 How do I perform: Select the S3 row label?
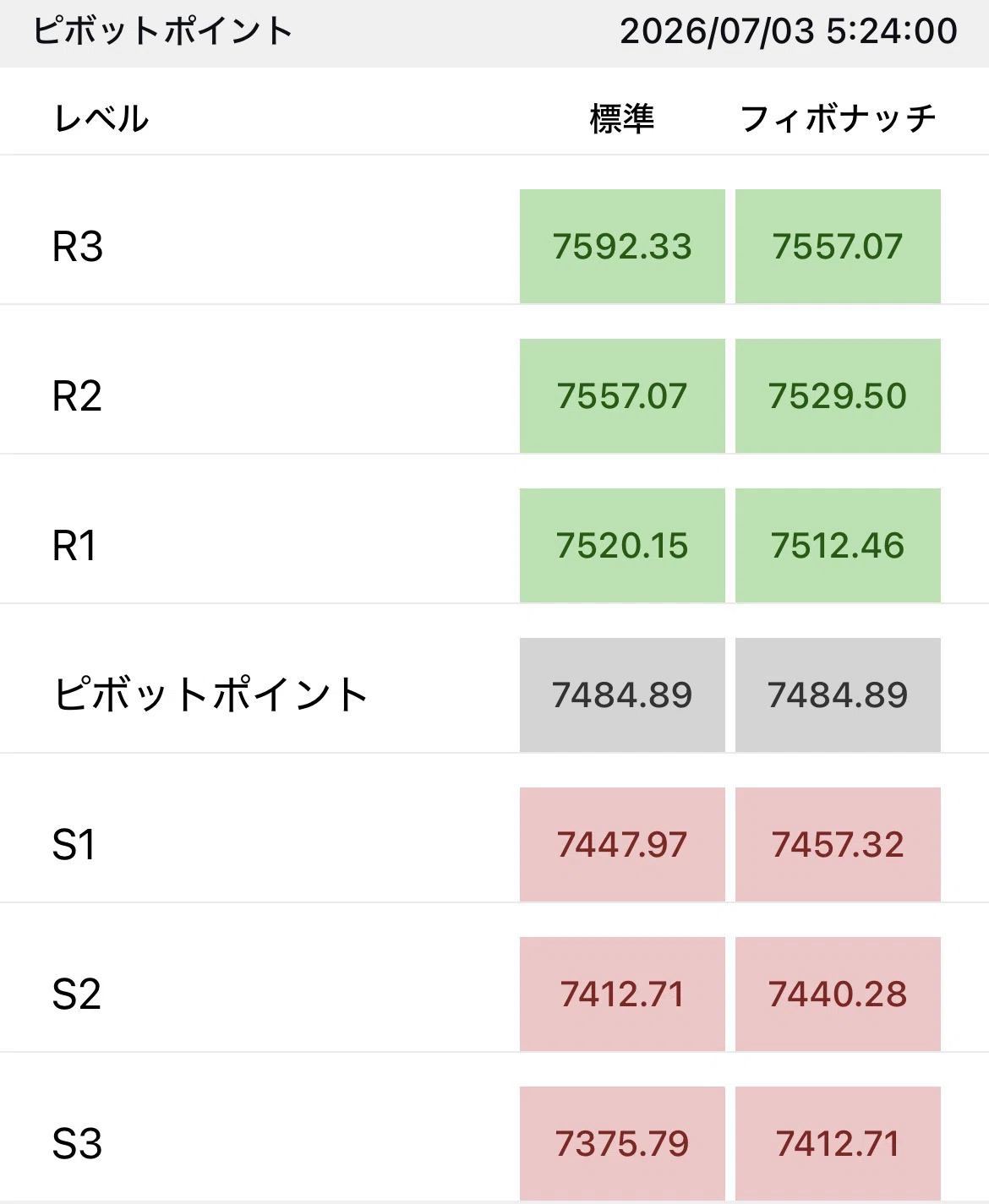click(77, 1144)
